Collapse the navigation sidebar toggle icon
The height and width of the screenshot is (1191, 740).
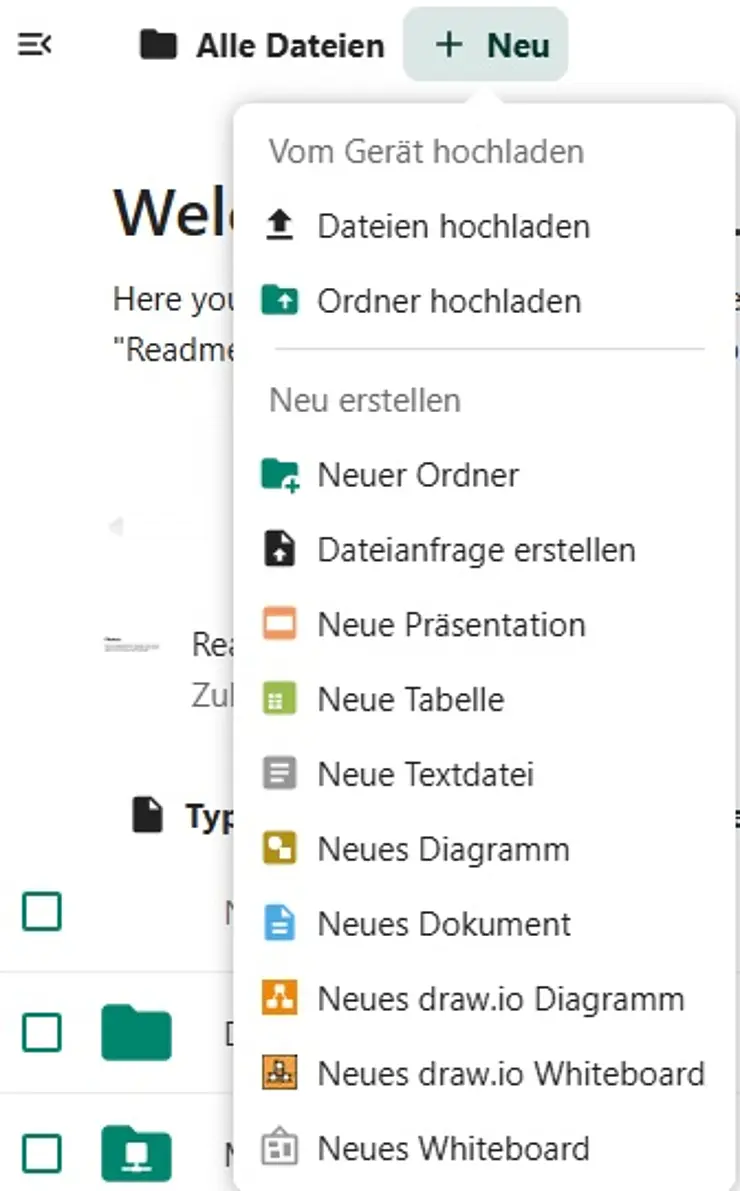pyautogui.click(x=36, y=45)
